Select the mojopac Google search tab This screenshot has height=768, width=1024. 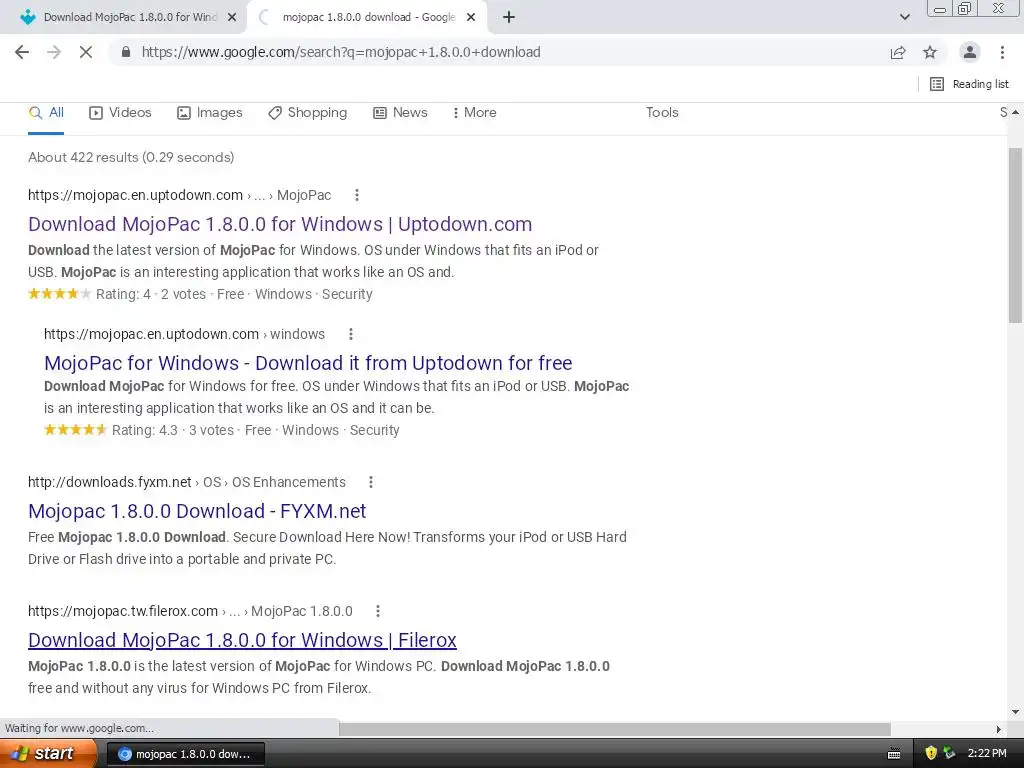pos(366,18)
